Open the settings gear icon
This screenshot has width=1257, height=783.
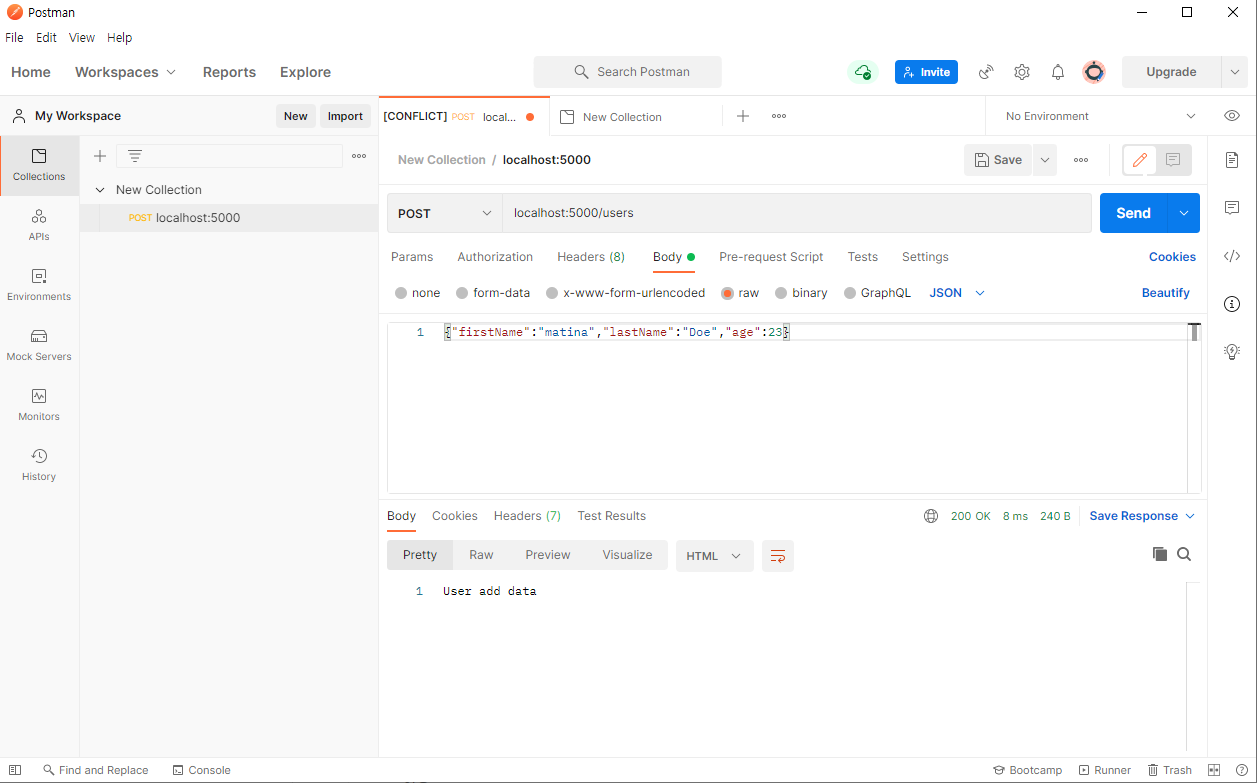click(x=1022, y=72)
